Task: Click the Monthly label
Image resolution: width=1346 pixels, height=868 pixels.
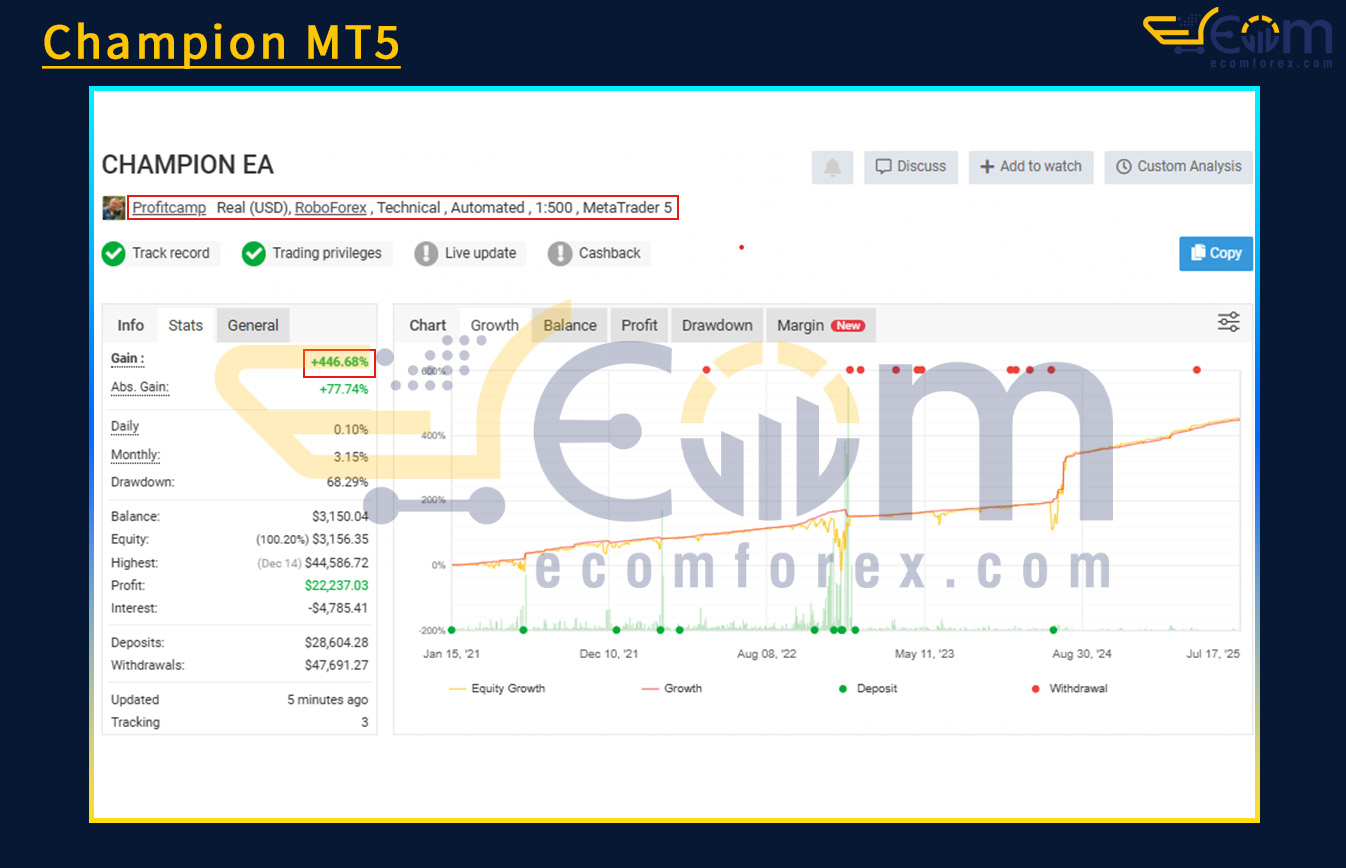Action: (135, 455)
